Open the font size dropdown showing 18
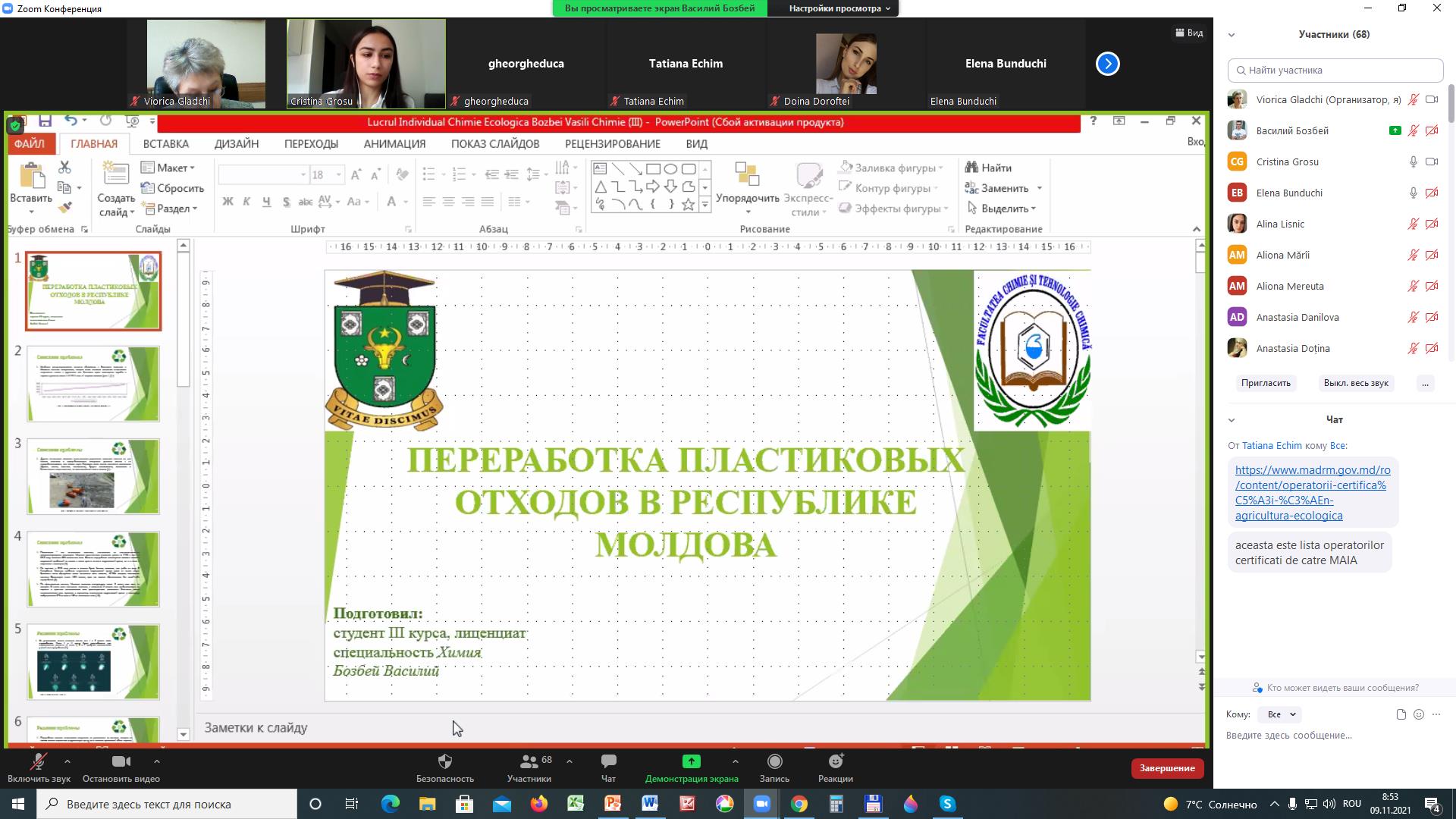 click(339, 175)
